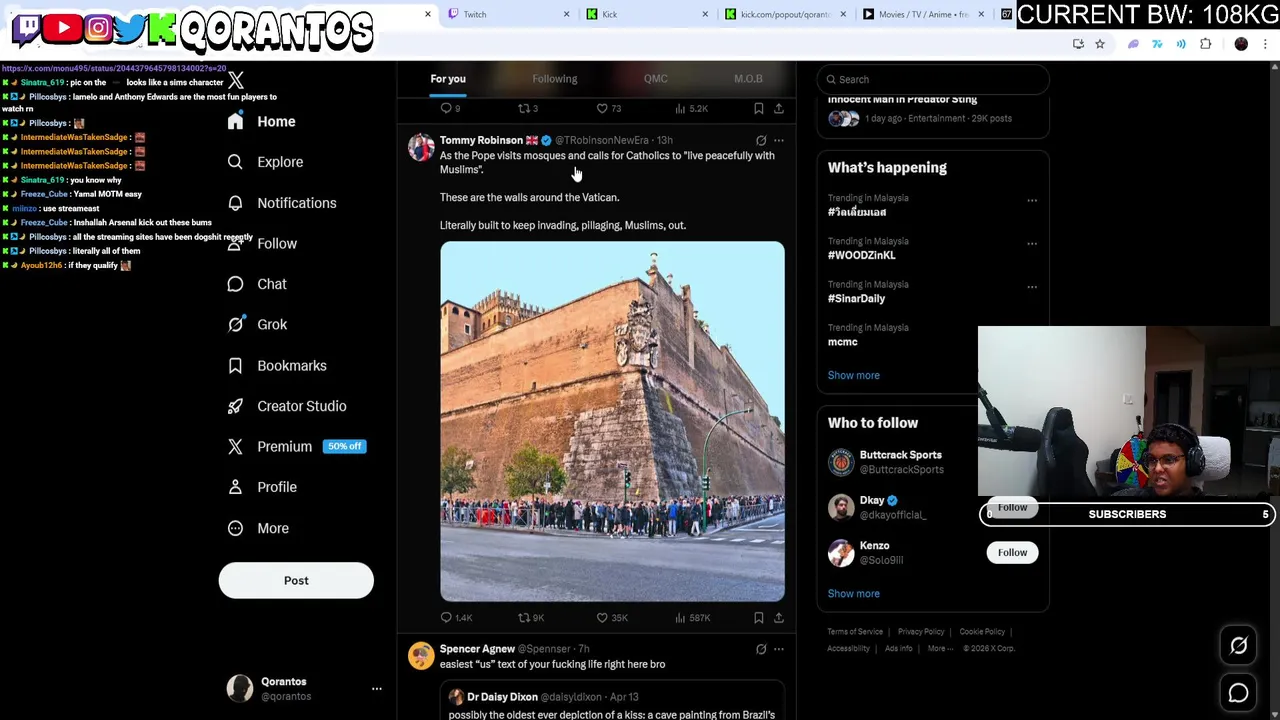The width and height of the screenshot is (1280, 720).
Task: Click the X Search field
Action: [x=933, y=79]
